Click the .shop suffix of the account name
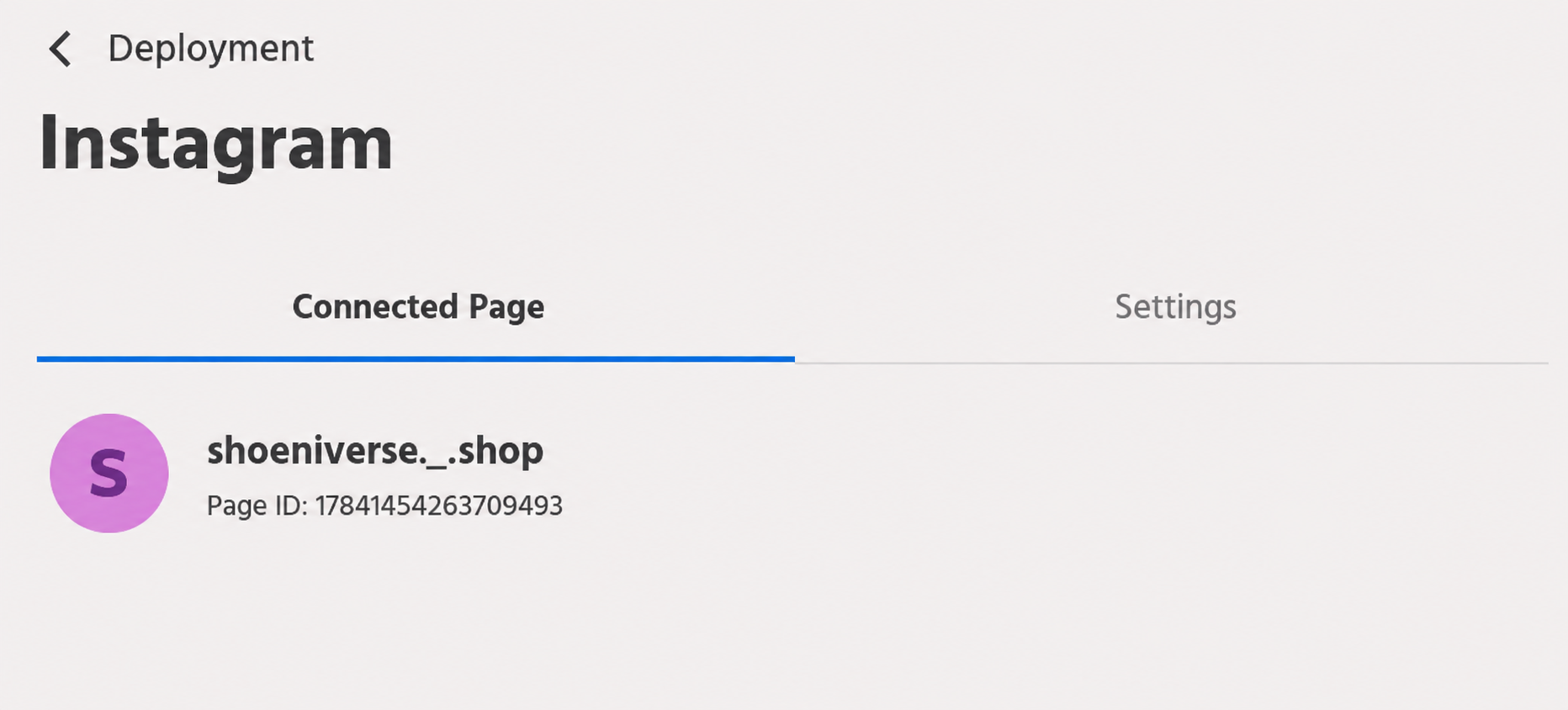1568x710 pixels. (496, 451)
